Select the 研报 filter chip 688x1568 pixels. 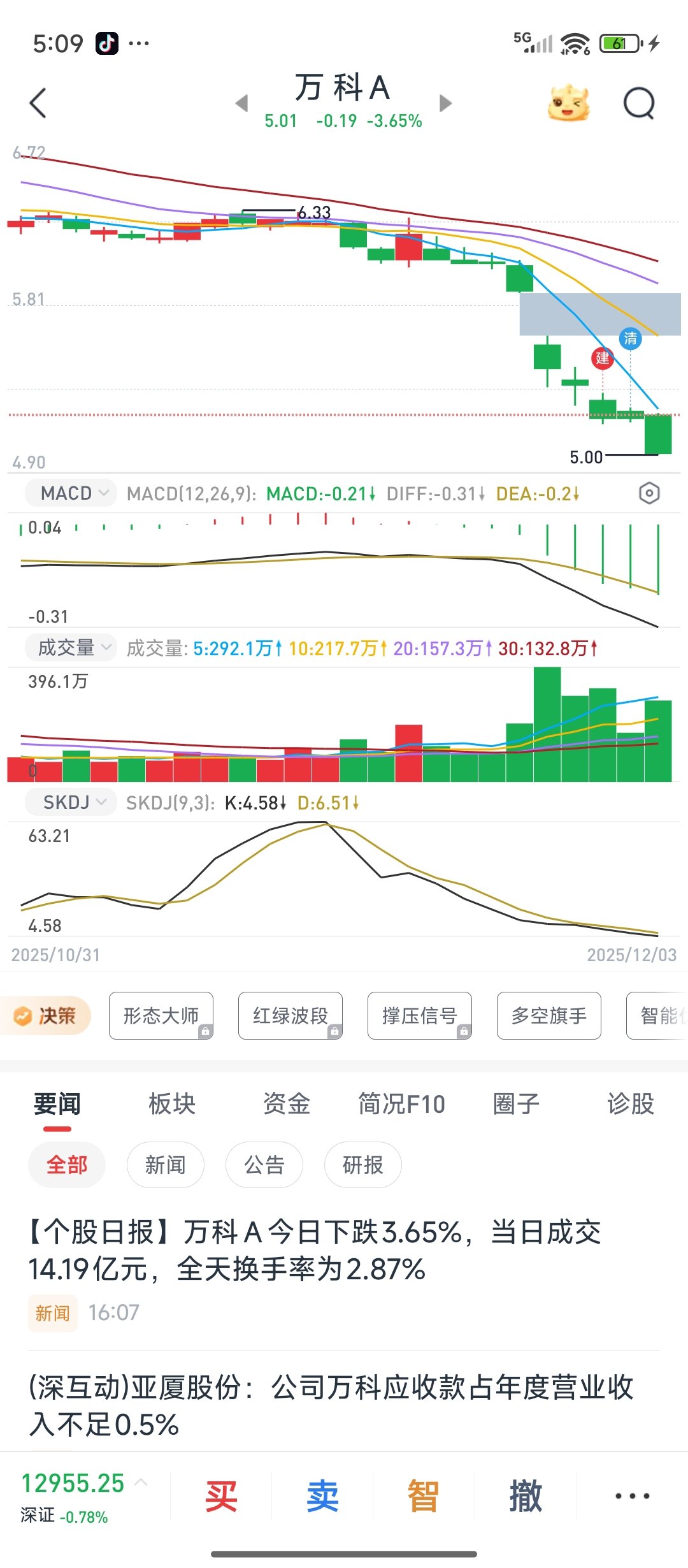tap(363, 1165)
